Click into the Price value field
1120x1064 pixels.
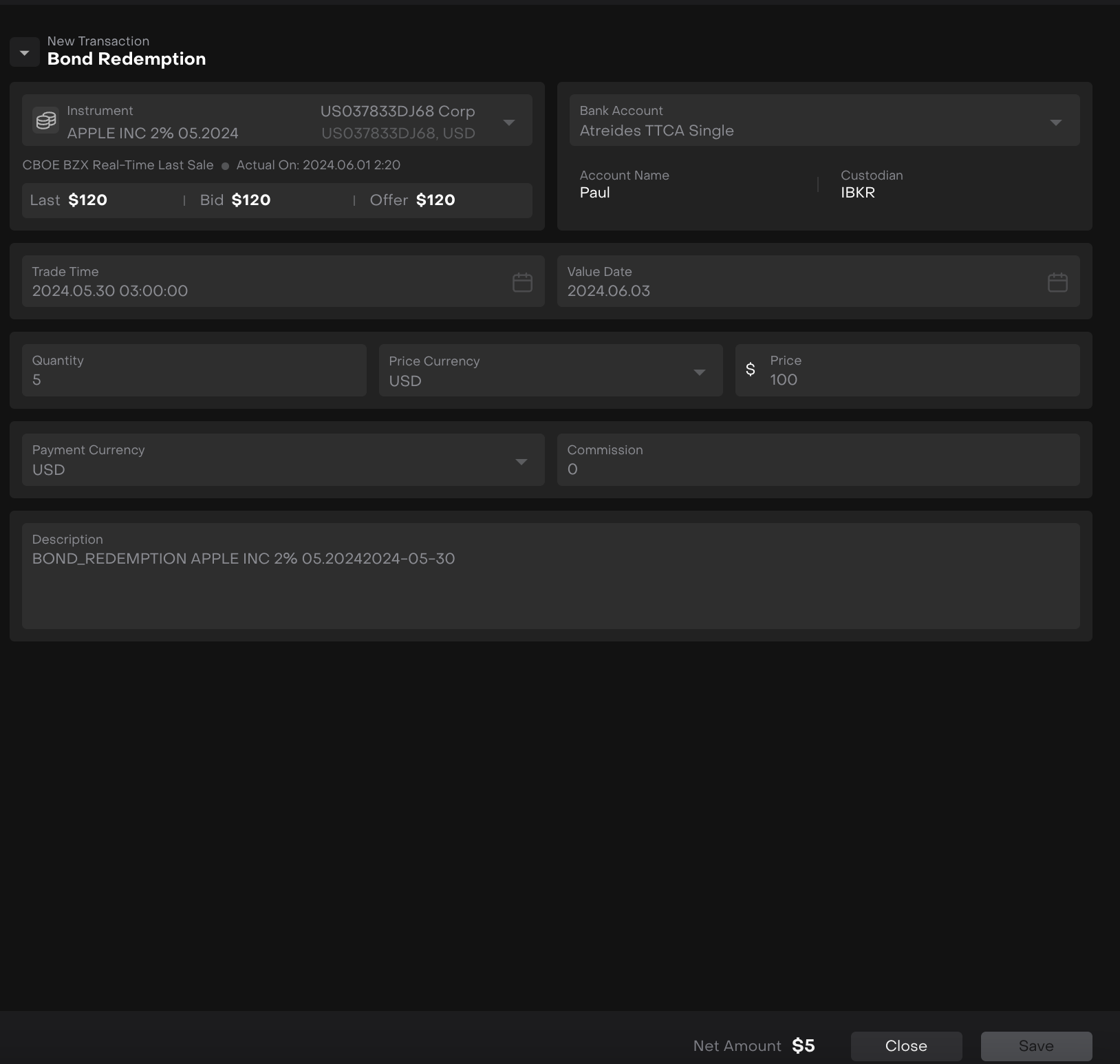(x=918, y=379)
